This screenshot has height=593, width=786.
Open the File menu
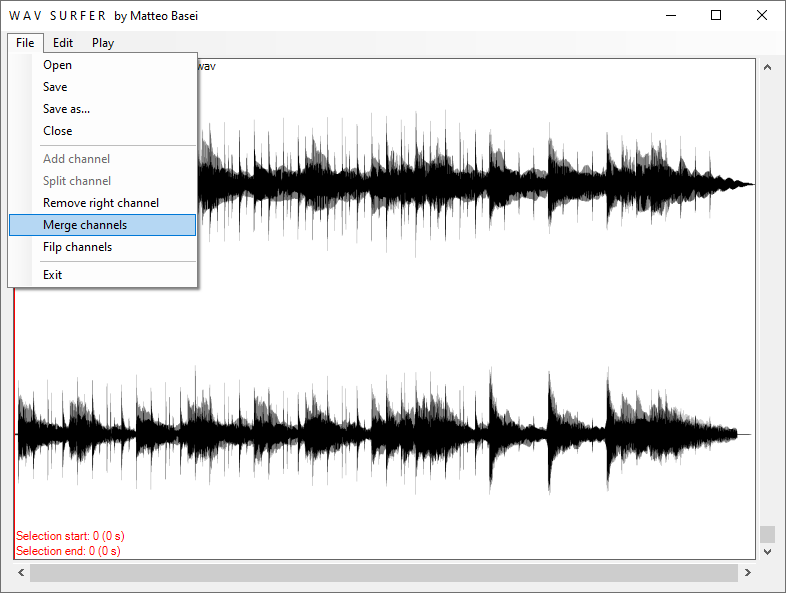[x=25, y=43]
